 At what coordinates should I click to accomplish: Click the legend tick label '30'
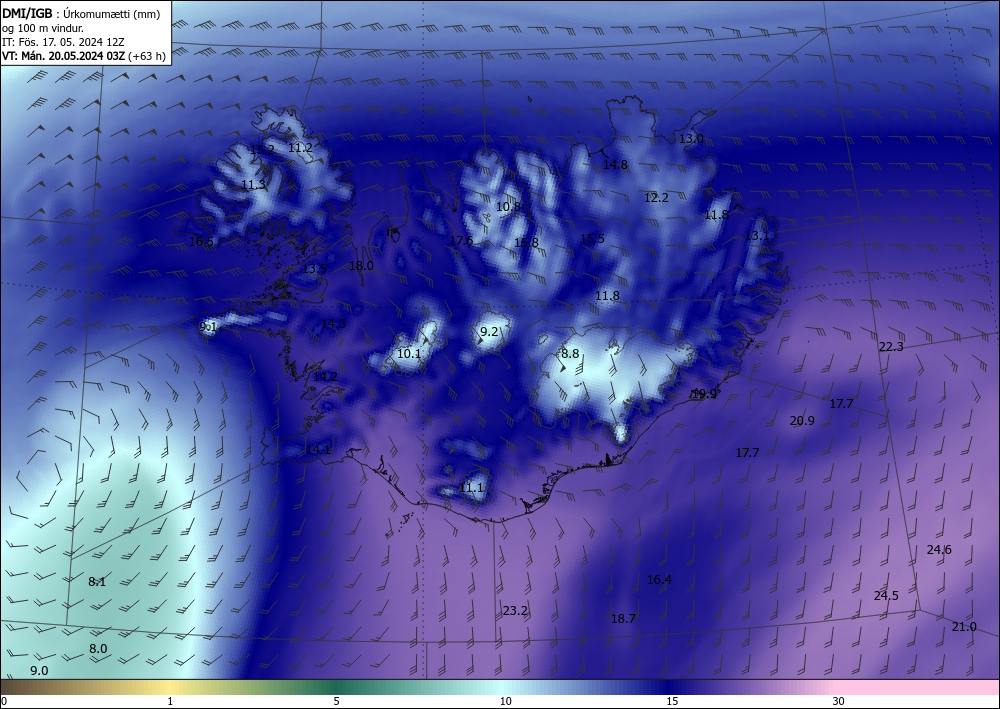click(838, 701)
